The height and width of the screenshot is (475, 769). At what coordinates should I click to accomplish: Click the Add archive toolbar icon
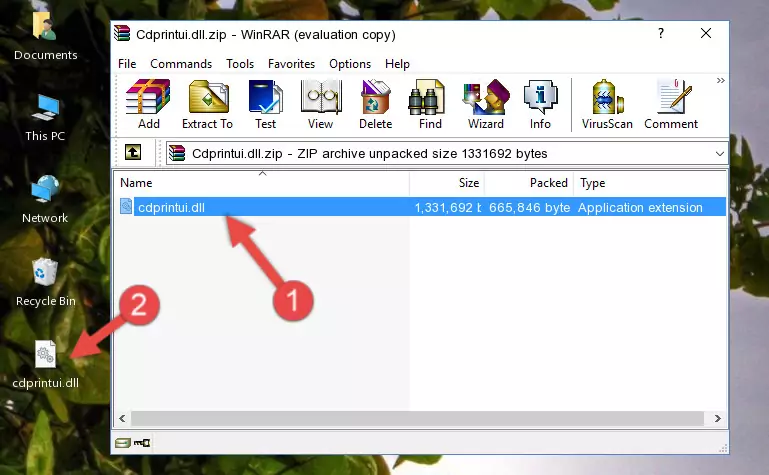click(148, 104)
